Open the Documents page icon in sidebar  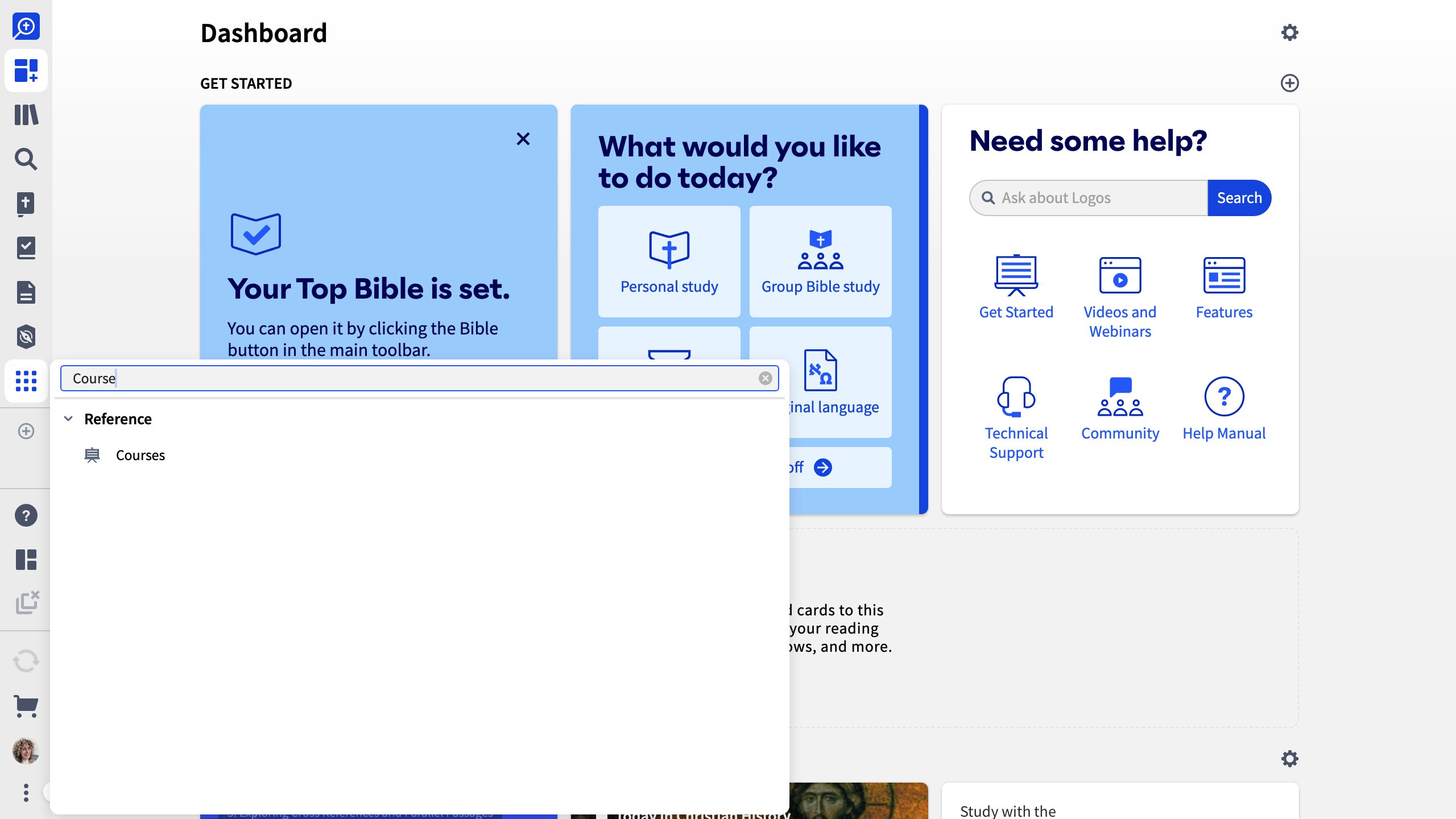26,292
